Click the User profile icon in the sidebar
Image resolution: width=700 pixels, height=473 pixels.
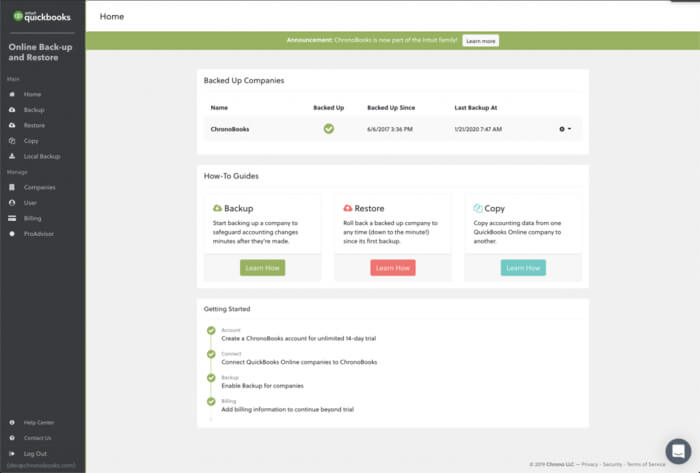tap(12, 203)
